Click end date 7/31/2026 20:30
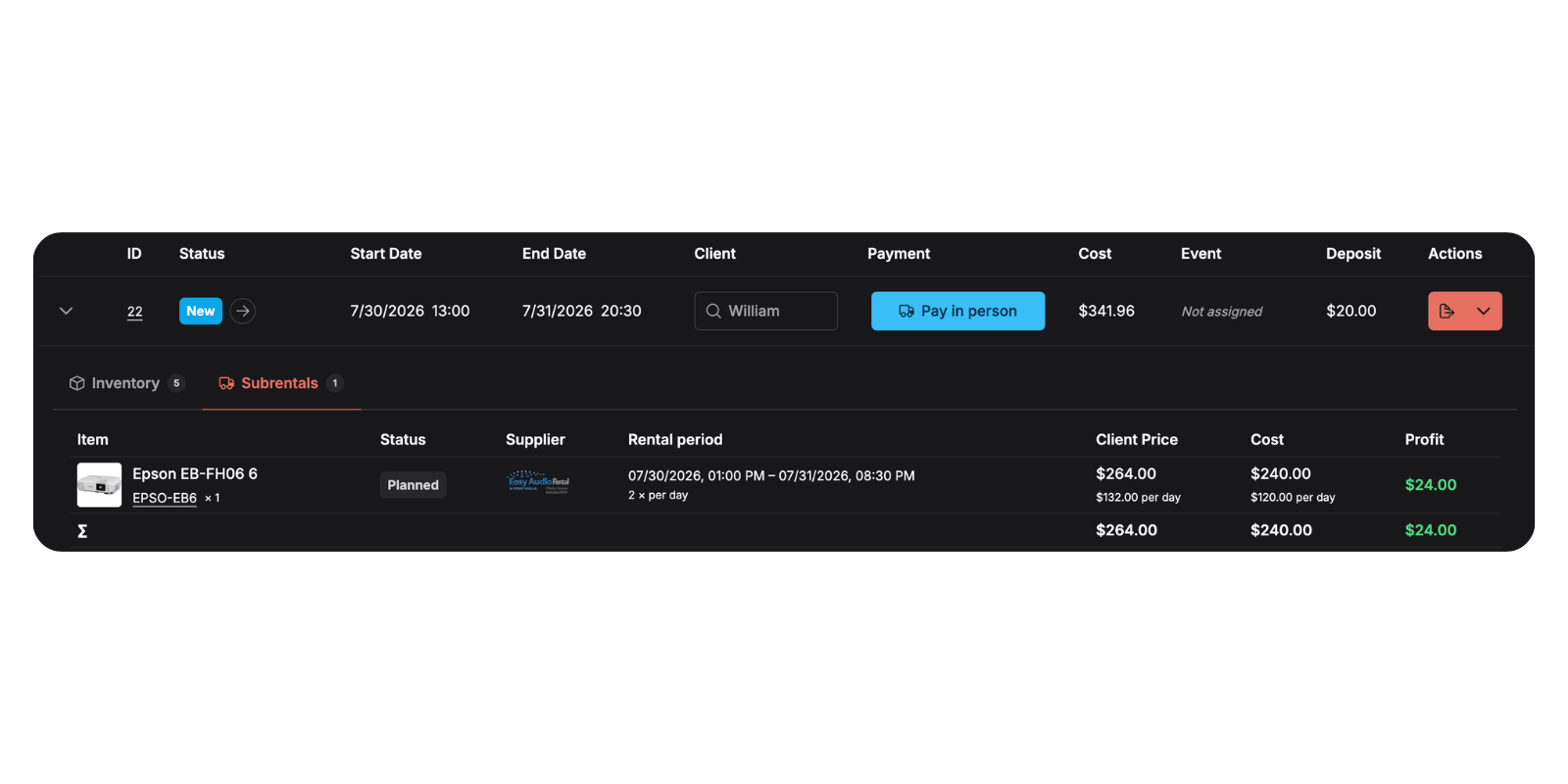Image resolution: width=1568 pixels, height=784 pixels. click(581, 311)
